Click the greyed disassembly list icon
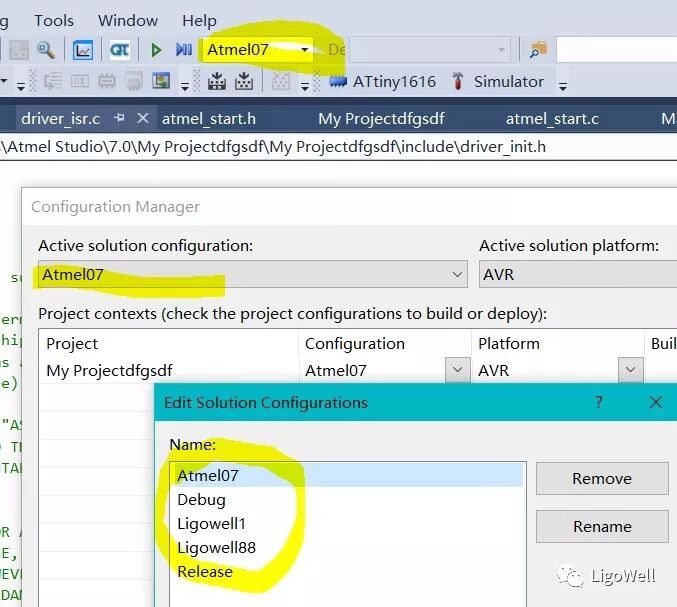The image size is (677, 607). point(53,81)
